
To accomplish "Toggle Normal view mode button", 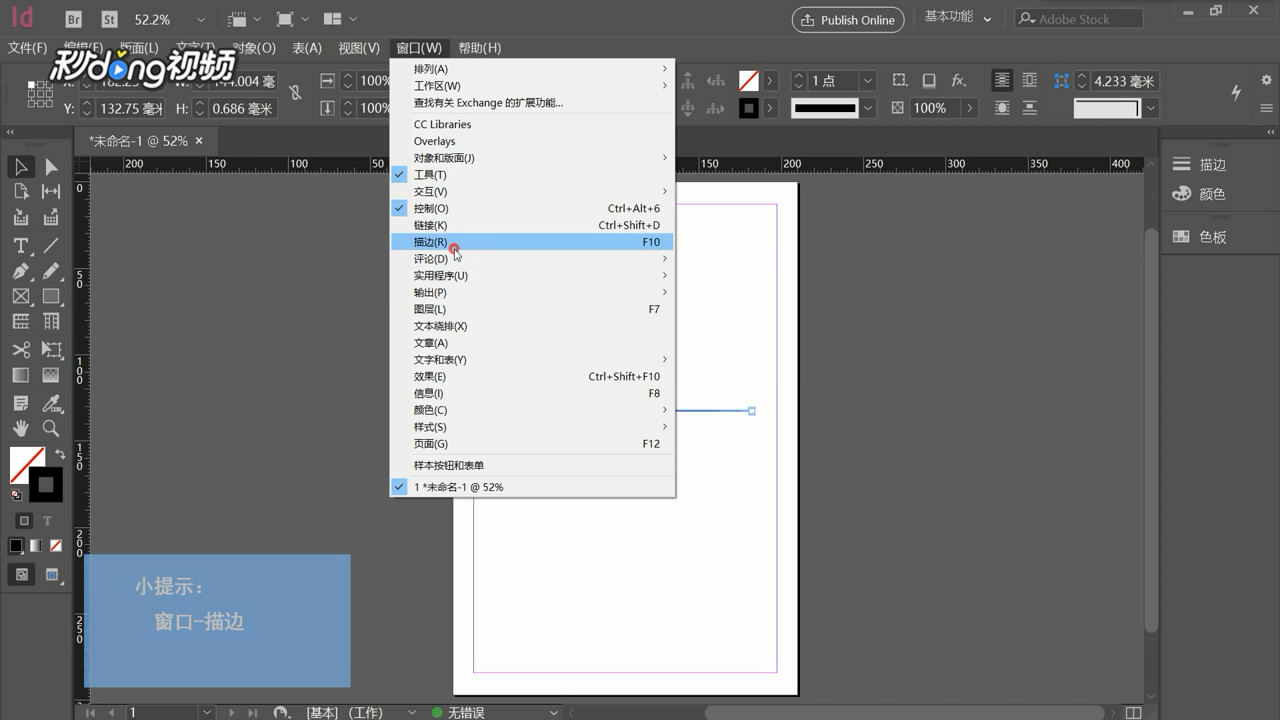I will [22, 575].
